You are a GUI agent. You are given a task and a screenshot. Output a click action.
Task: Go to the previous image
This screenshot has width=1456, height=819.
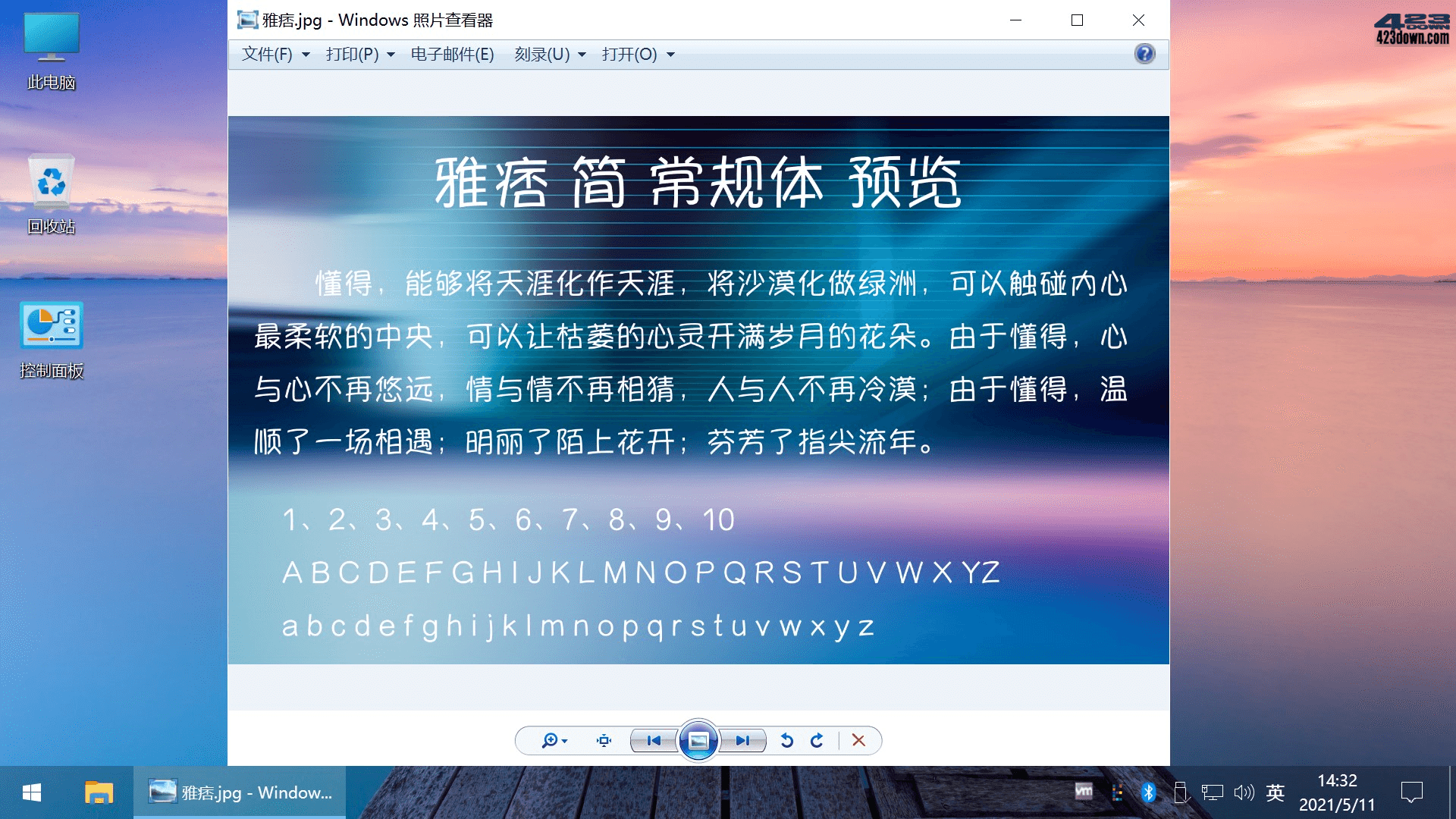pyautogui.click(x=652, y=741)
